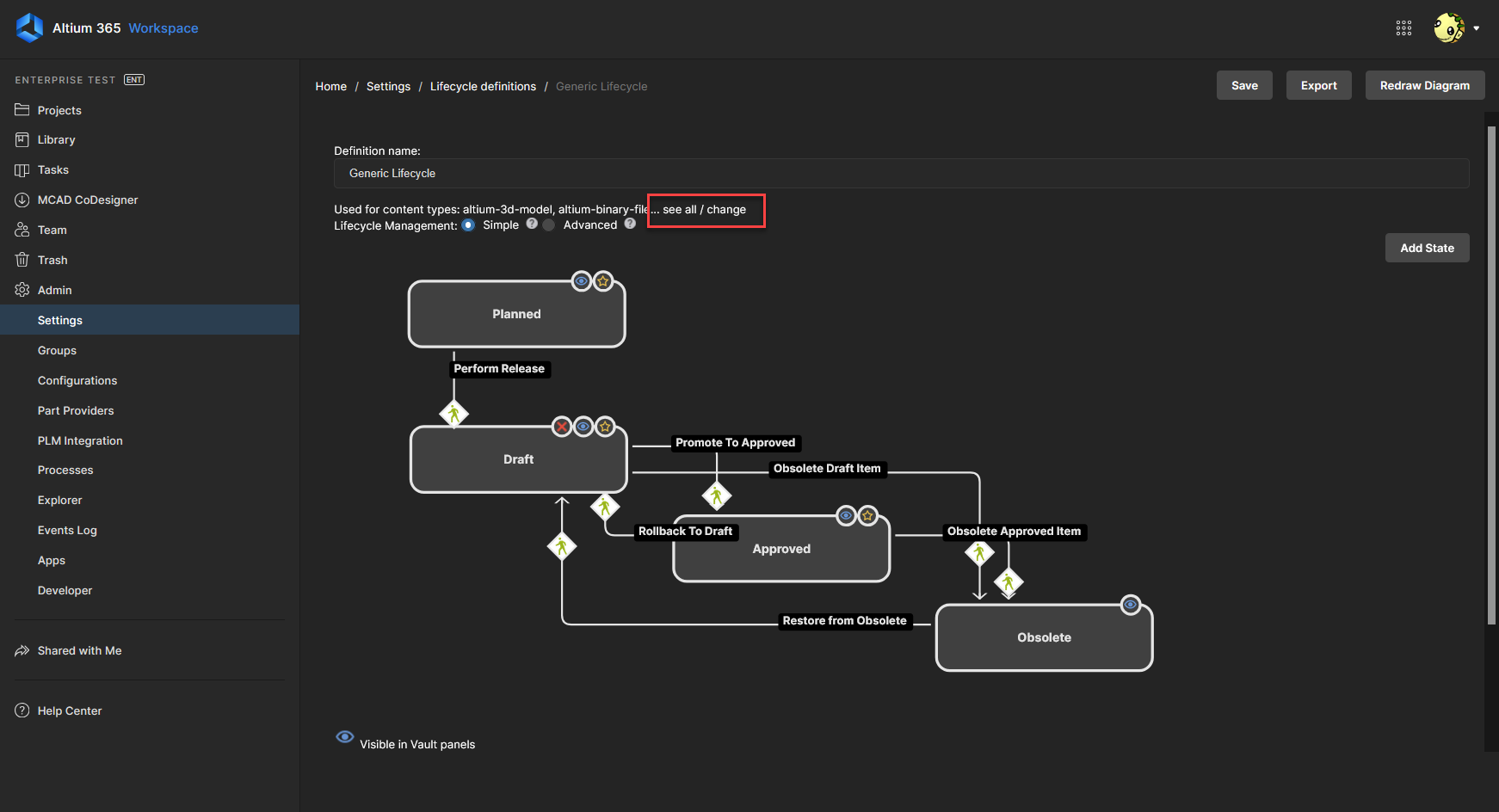Toggle the star icon on the Planned state

tap(603, 281)
